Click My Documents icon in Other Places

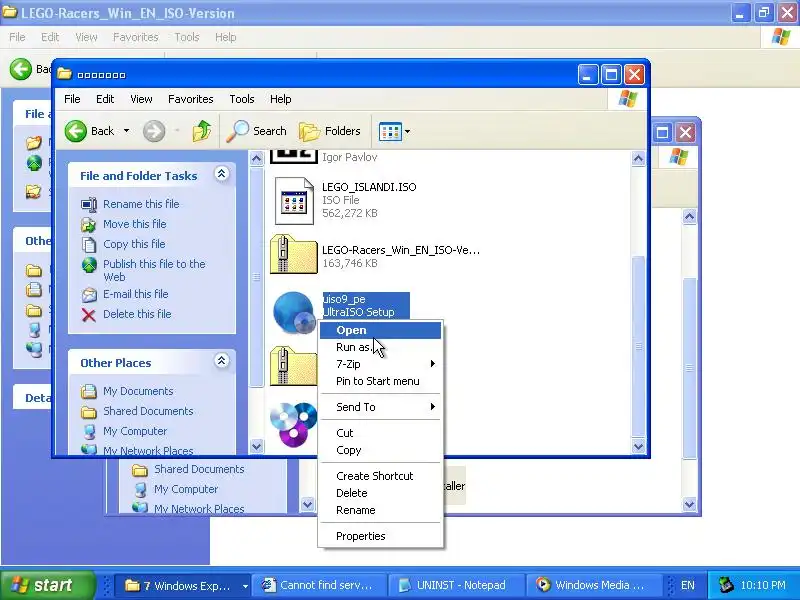(x=89, y=391)
